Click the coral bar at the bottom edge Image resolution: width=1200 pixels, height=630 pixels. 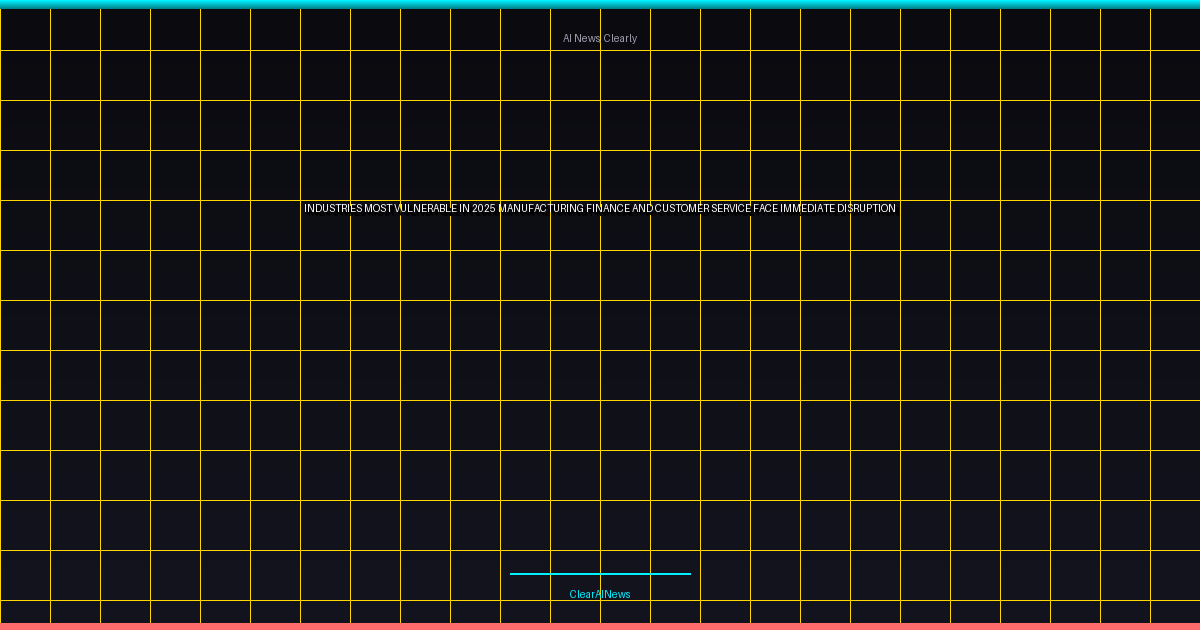pos(600,626)
